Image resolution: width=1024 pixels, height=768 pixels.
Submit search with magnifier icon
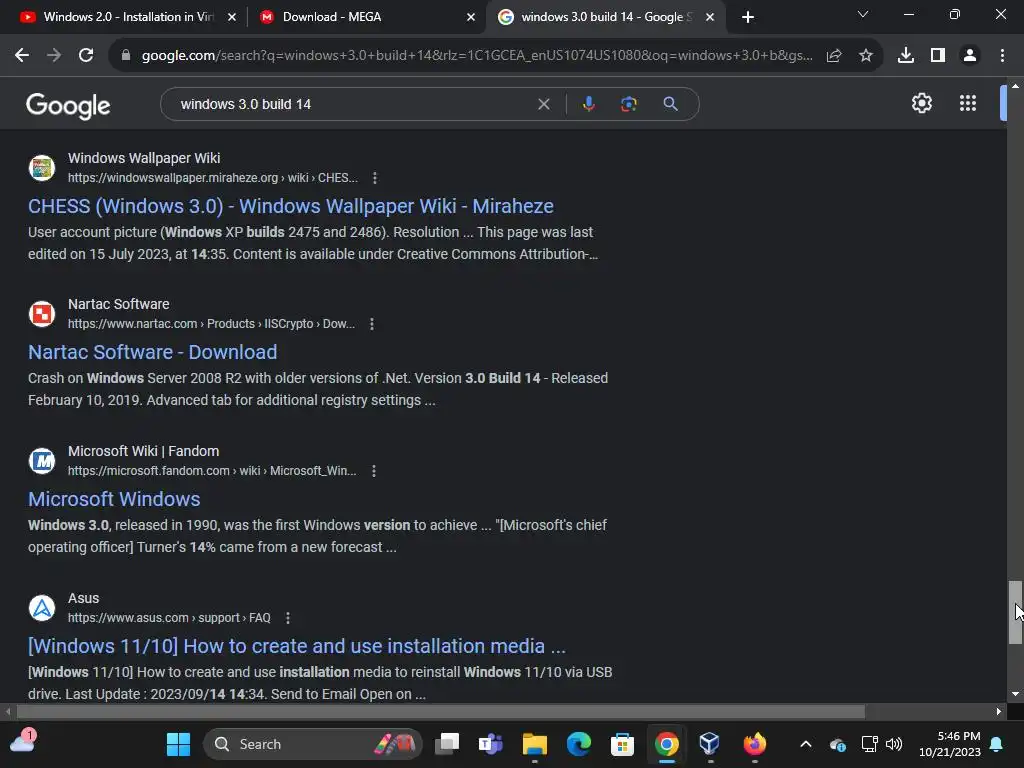670,104
